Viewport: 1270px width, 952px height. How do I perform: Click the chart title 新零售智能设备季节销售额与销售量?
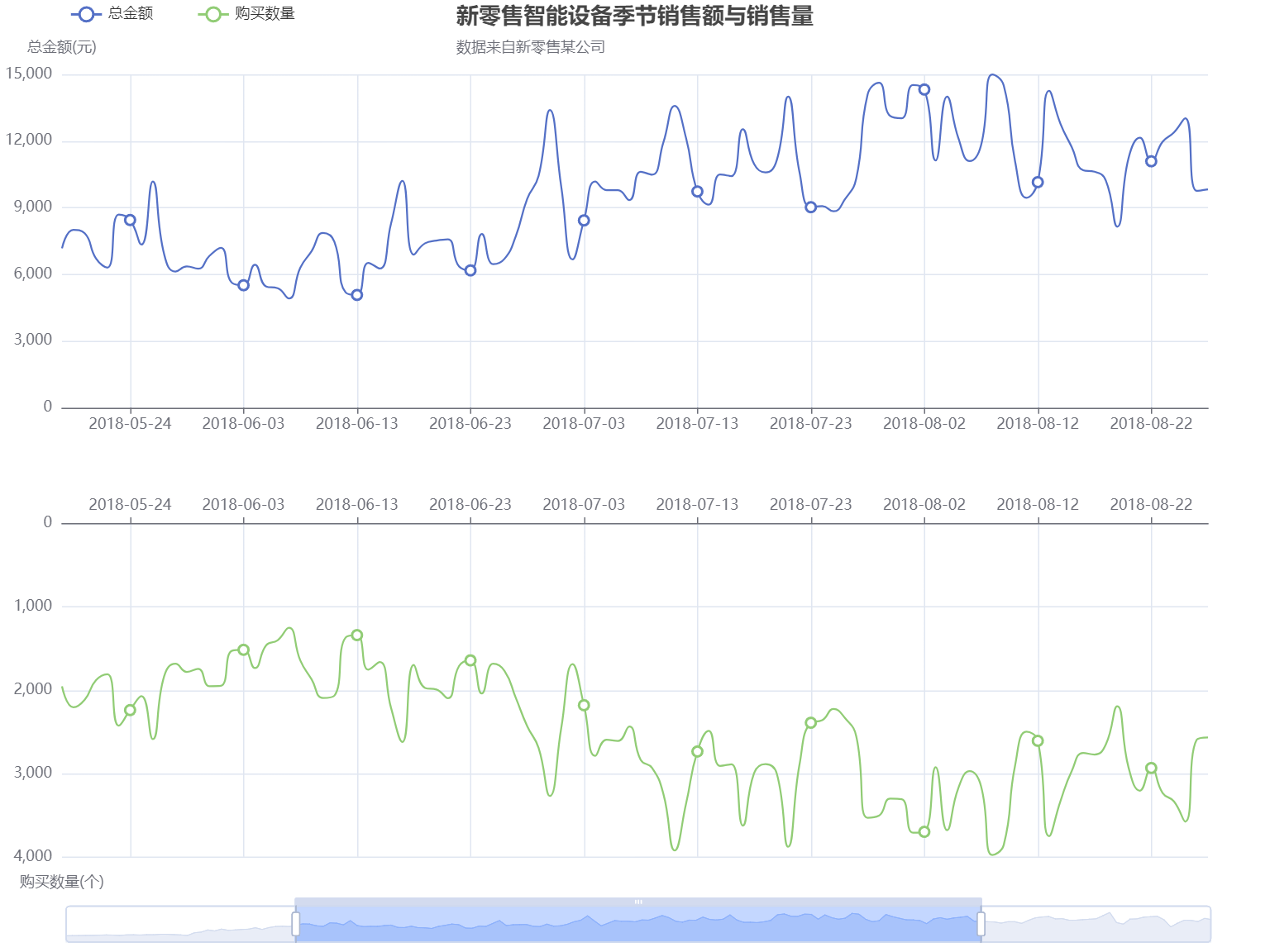point(634,16)
